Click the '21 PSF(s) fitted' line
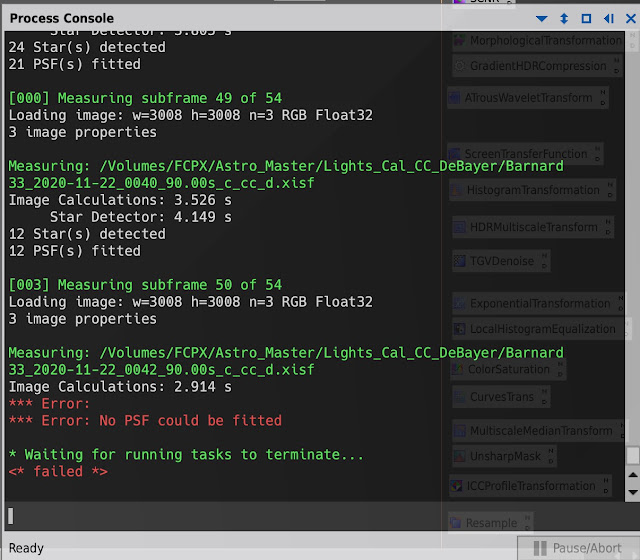This screenshot has height=560, width=640. (x=75, y=64)
